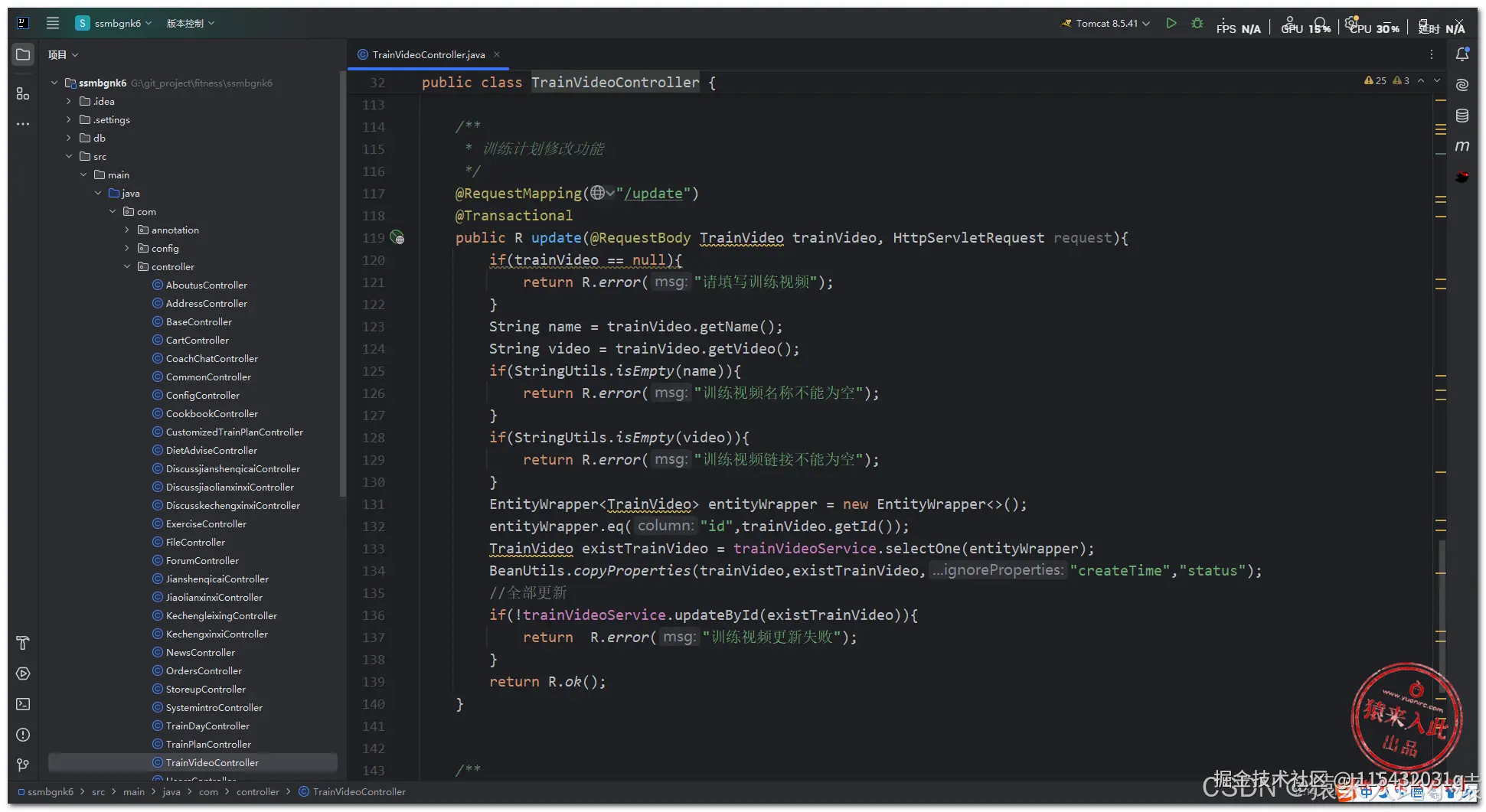This screenshot has width=1486, height=812.
Task: Go to previous highlighted problem arrow
Action: [1421, 80]
